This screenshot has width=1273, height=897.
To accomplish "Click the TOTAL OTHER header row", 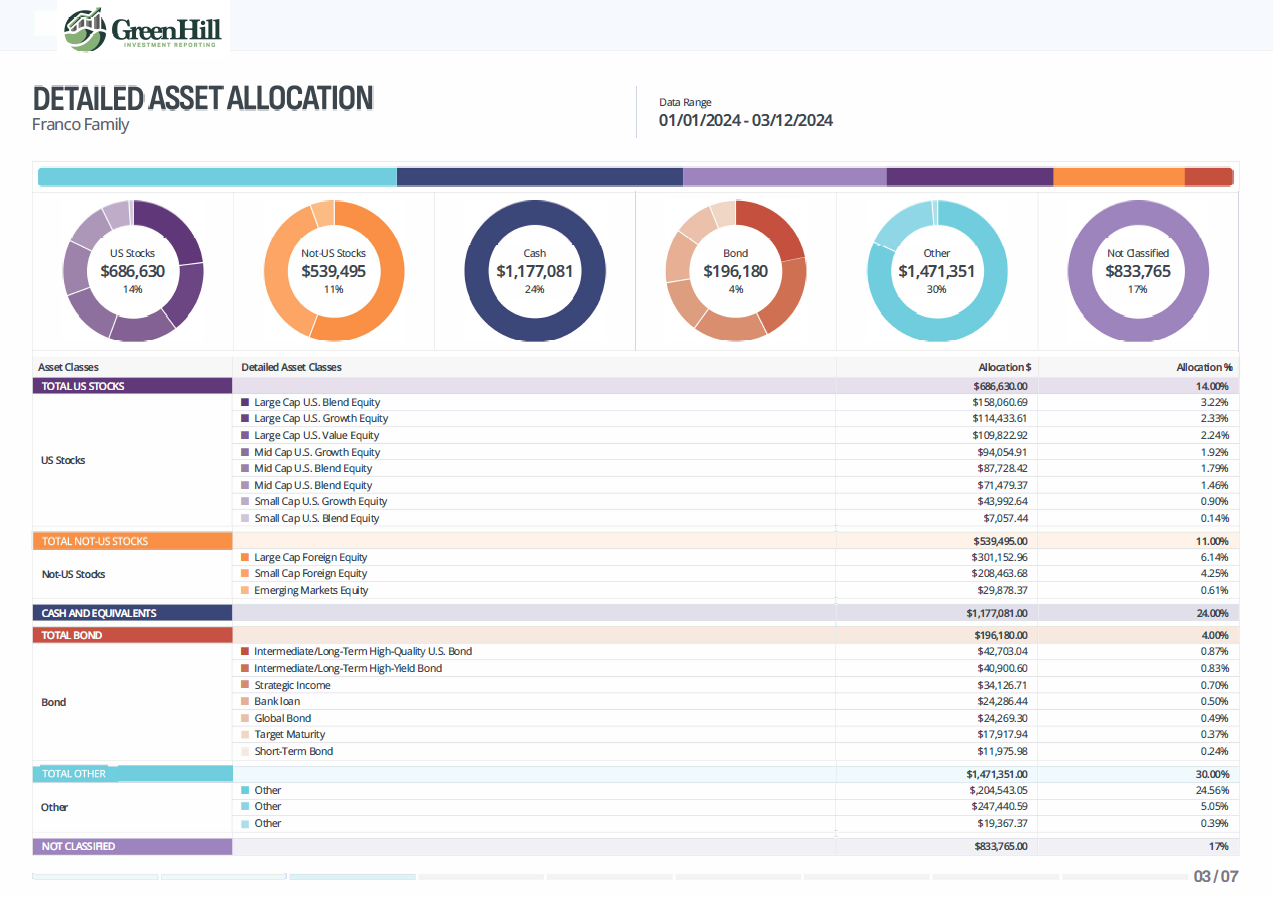I will (636, 774).
